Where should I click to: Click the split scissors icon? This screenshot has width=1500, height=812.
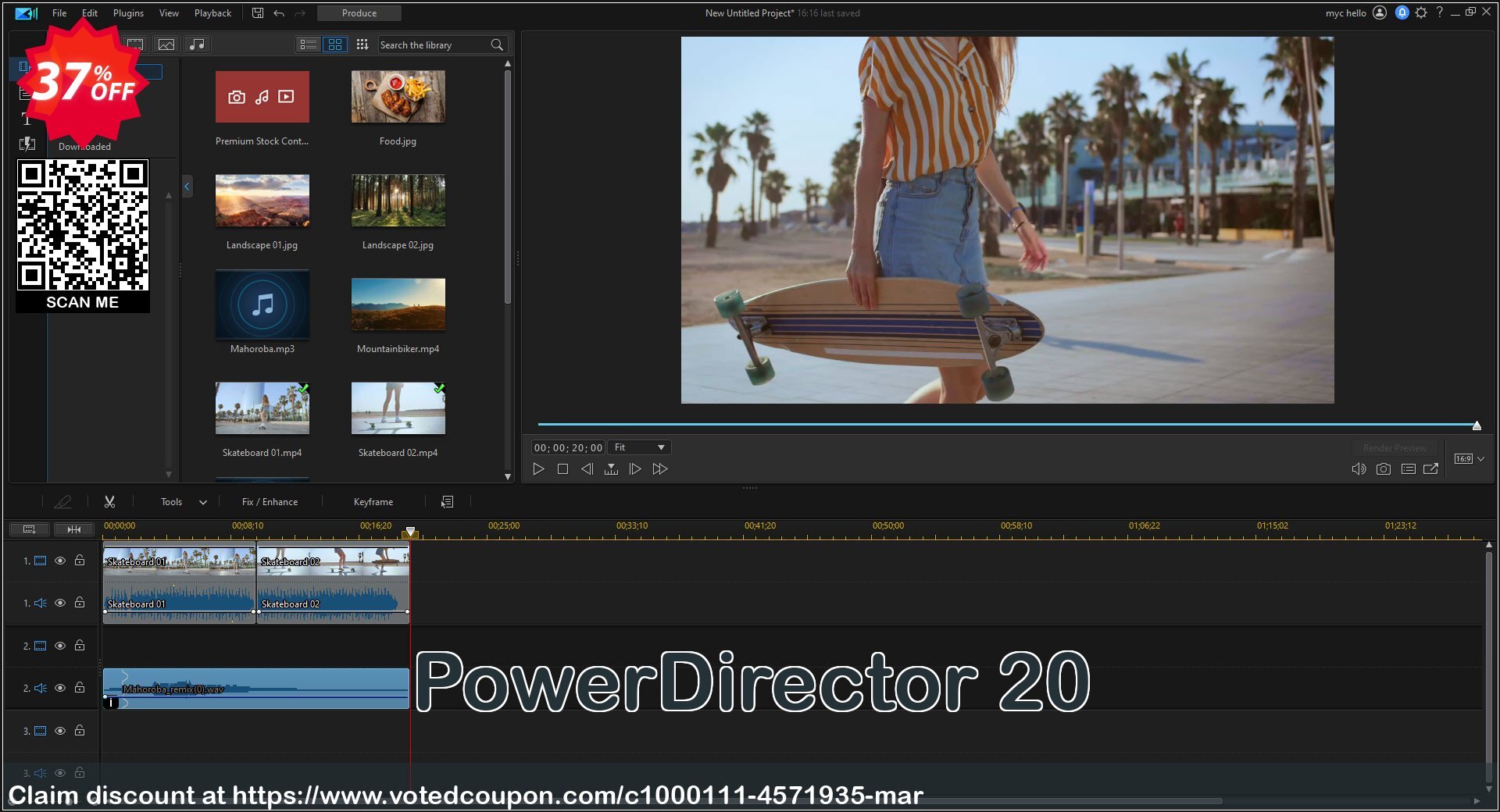109,502
